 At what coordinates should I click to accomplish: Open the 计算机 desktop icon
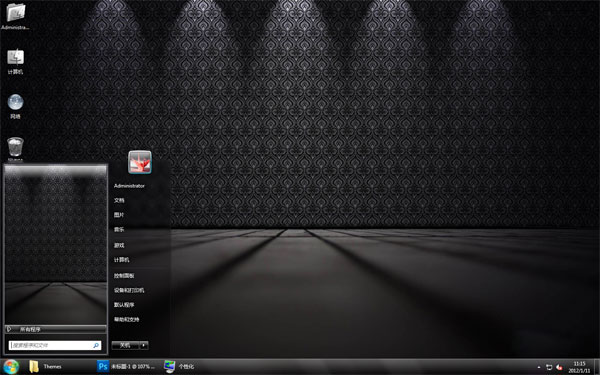coord(15,61)
